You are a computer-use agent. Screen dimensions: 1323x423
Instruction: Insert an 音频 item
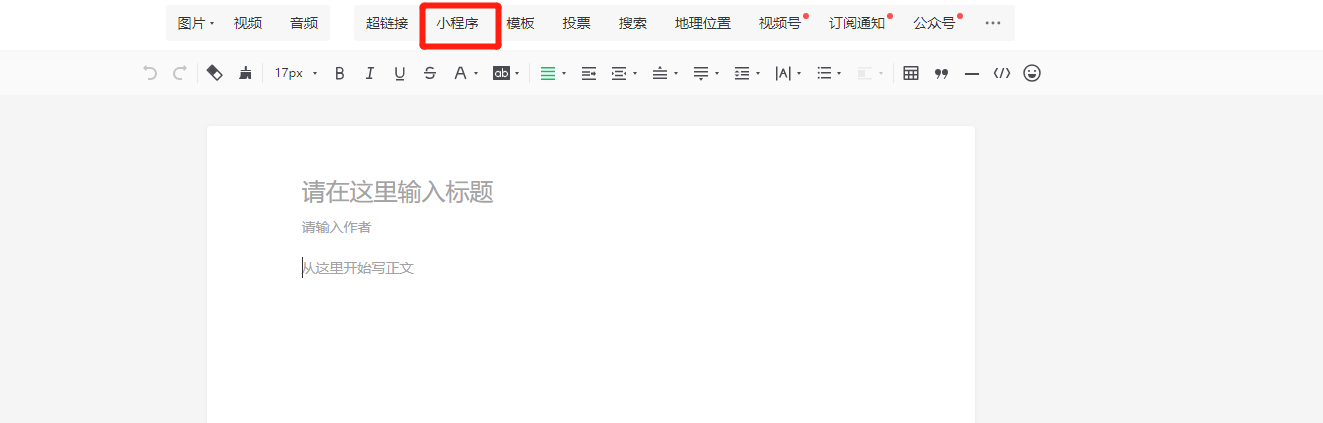[x=304, y=23]
